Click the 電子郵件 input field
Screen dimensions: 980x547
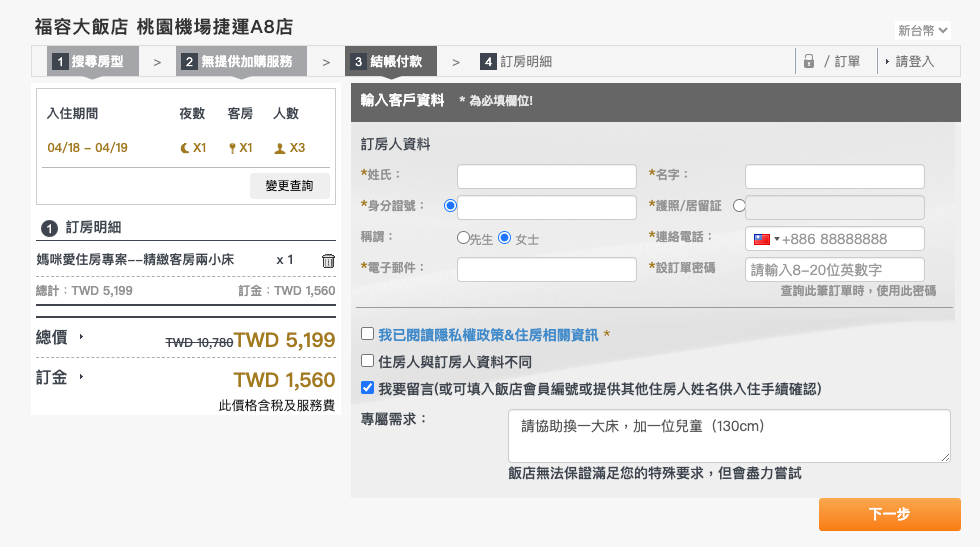[x=546, y=270]
